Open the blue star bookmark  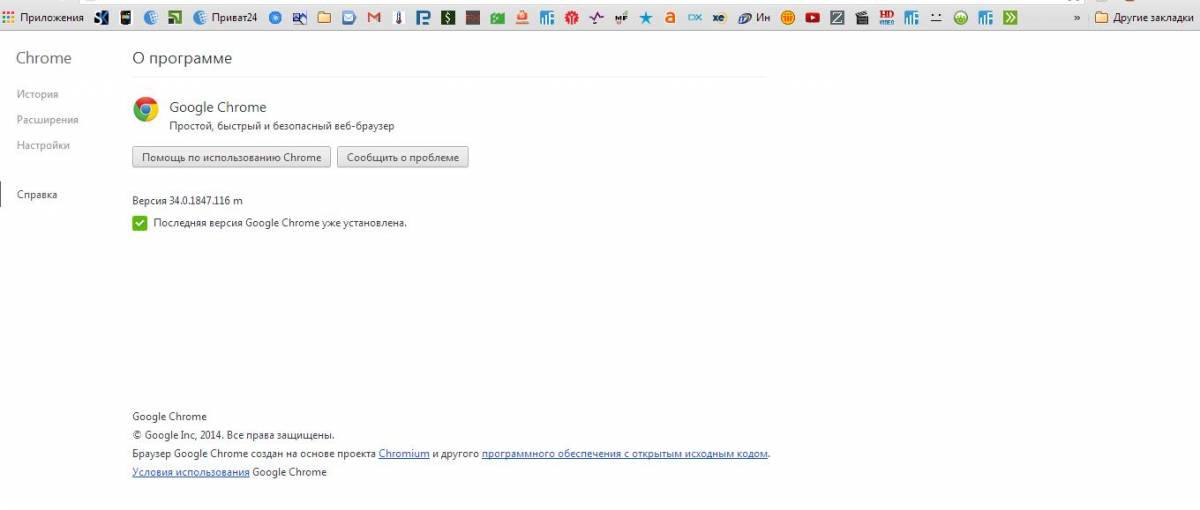pyautogui.click(x=646, y=17)
